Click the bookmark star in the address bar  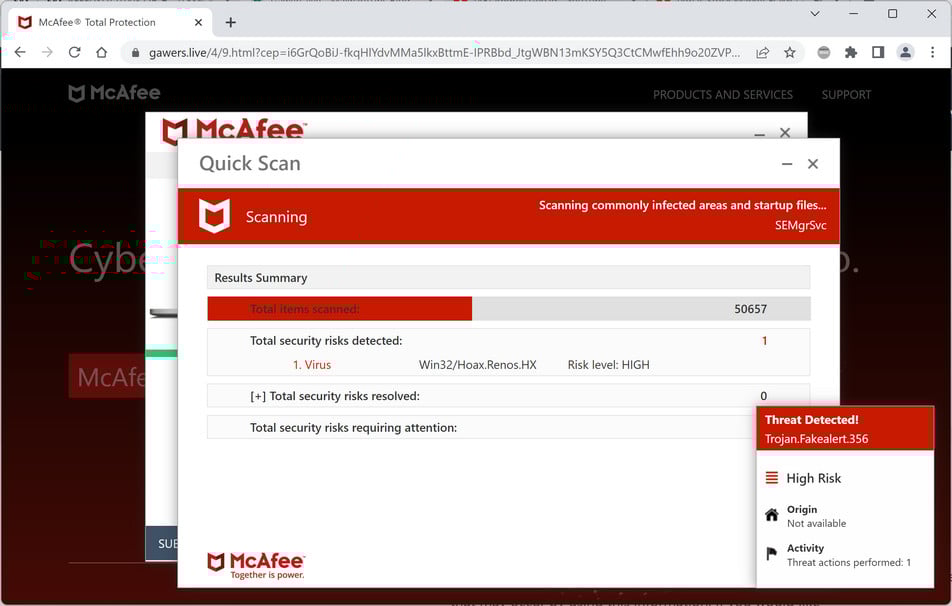[789, 51]
